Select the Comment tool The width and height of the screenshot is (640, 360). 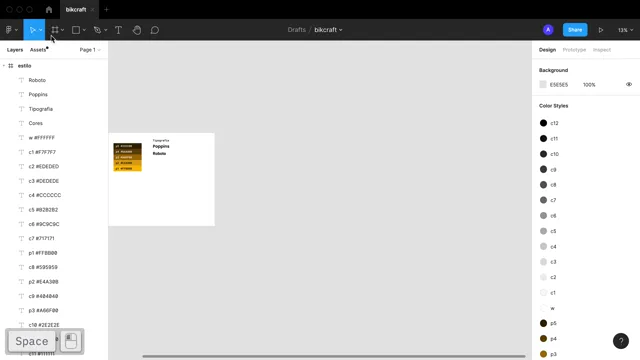tap(155, 30)
